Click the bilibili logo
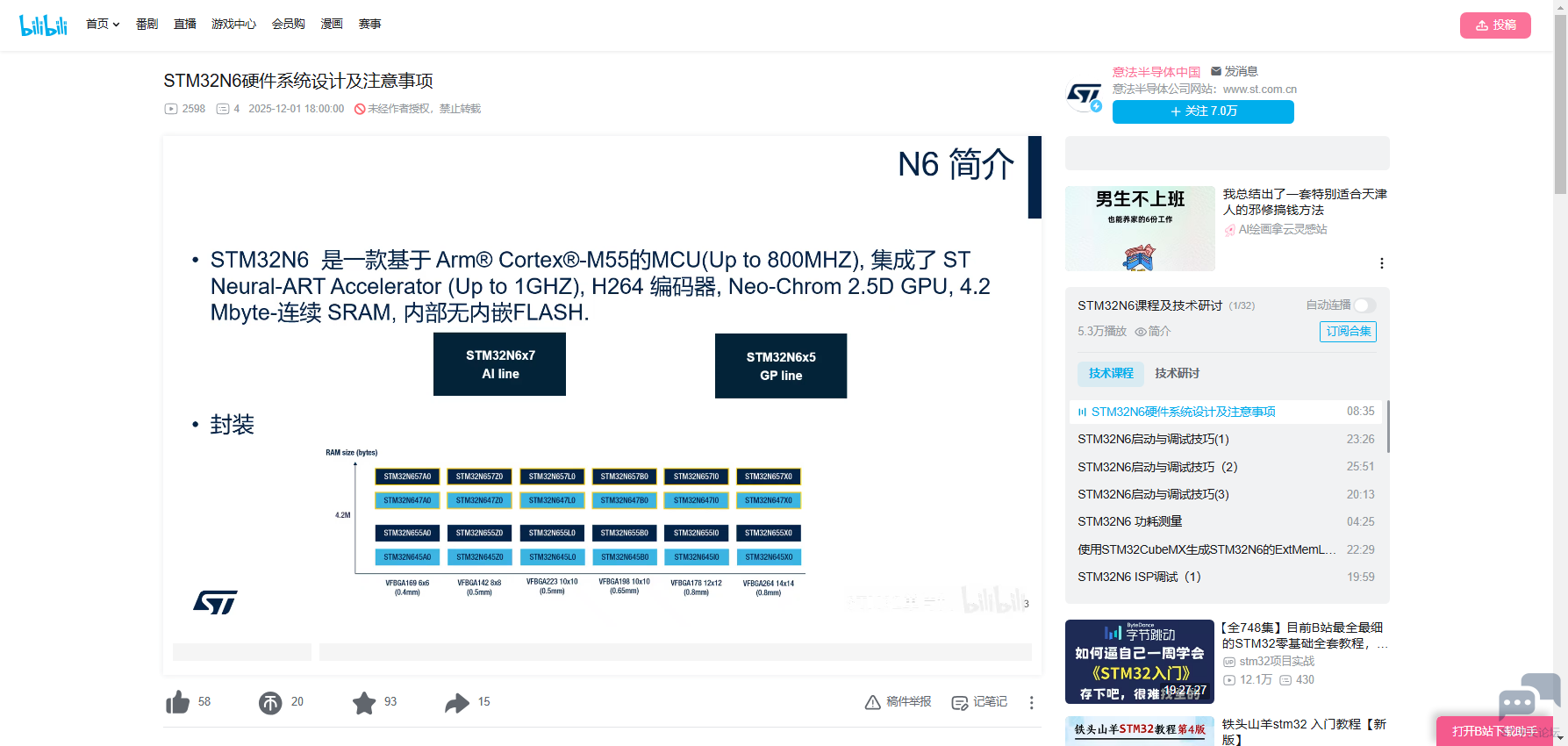Screen dimensions: 1568x746 coord(43,25)
